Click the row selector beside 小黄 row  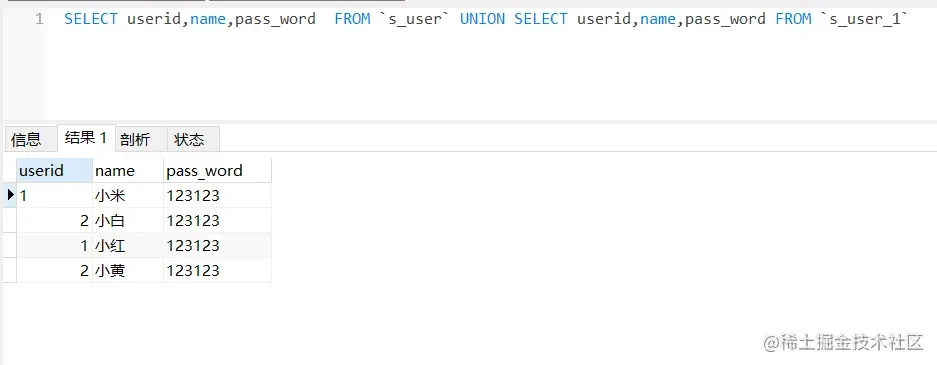coord(10,271)
